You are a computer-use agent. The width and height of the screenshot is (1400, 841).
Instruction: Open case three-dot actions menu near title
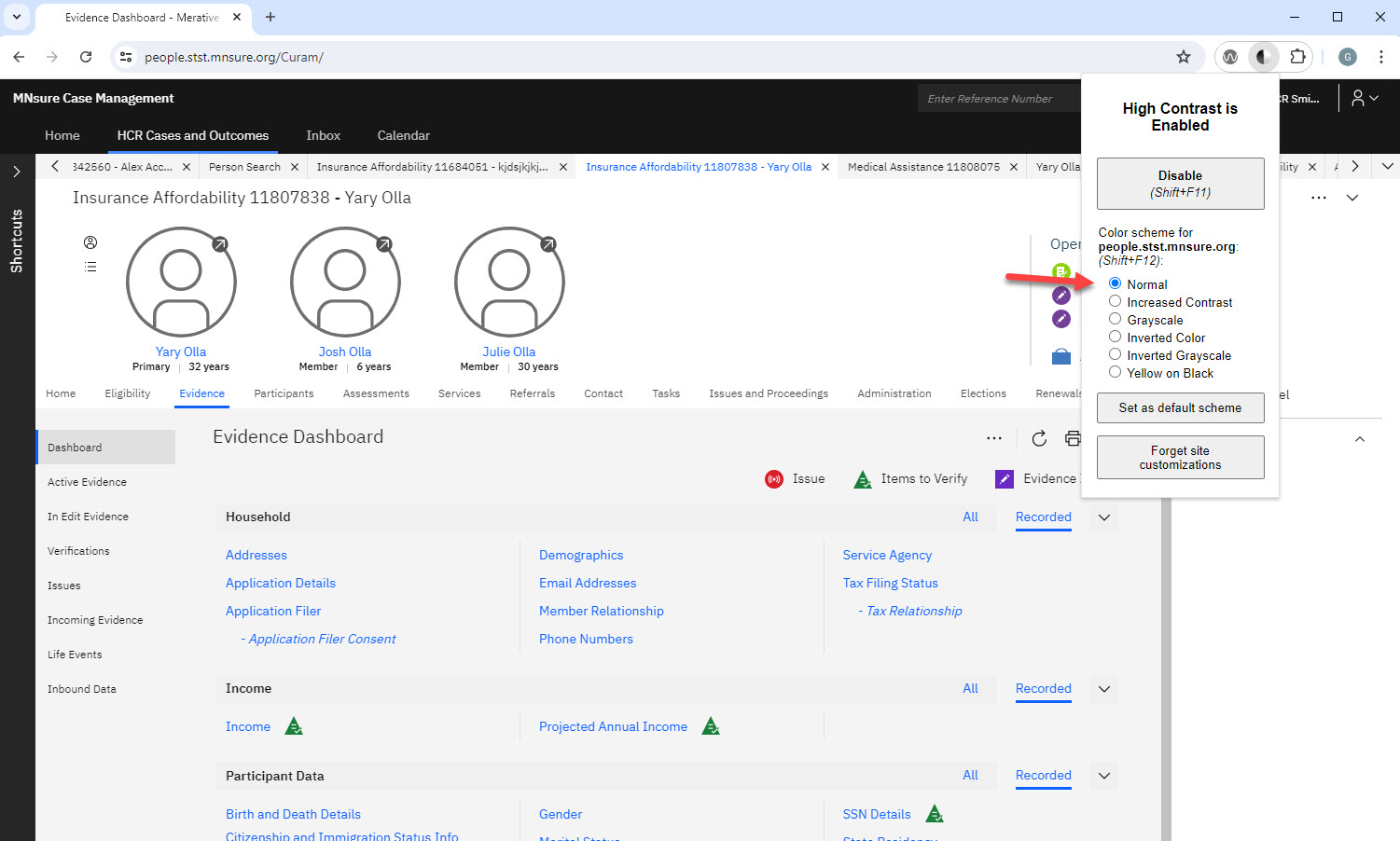(x=1319, y=198)
